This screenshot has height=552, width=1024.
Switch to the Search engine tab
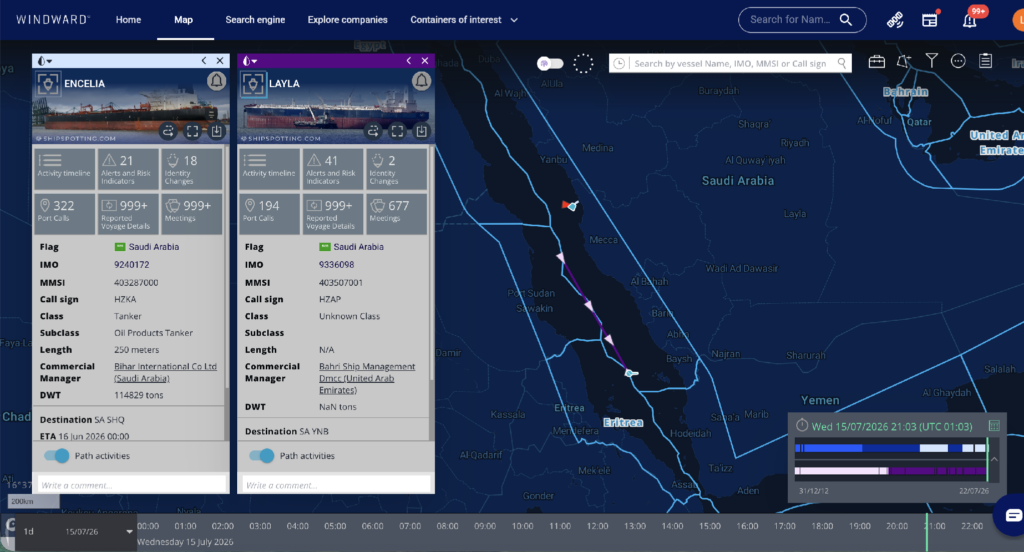click(x=255, y=20)
